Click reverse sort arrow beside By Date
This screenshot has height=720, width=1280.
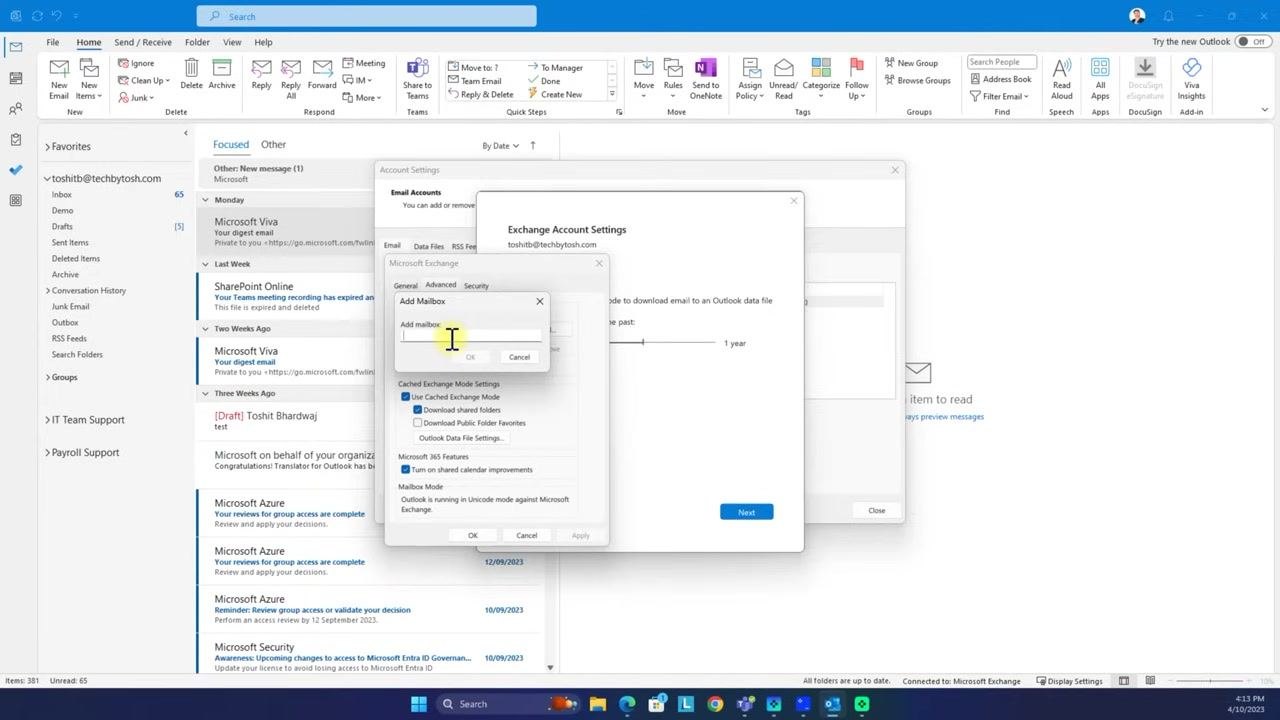tap(533, 145)
